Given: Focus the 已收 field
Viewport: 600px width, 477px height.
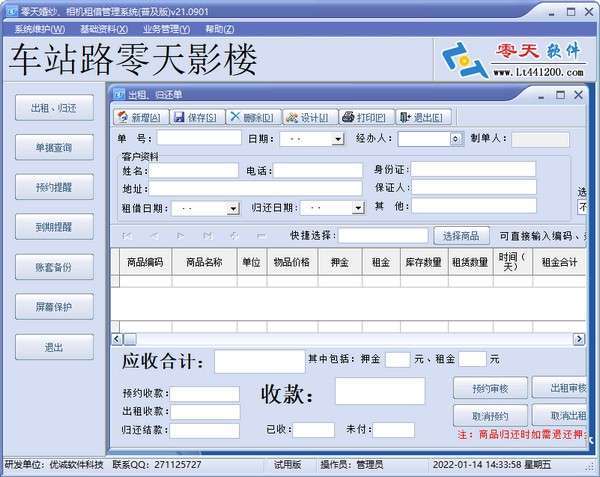Looking at the screenshot, I should click(x=314, y=430).
